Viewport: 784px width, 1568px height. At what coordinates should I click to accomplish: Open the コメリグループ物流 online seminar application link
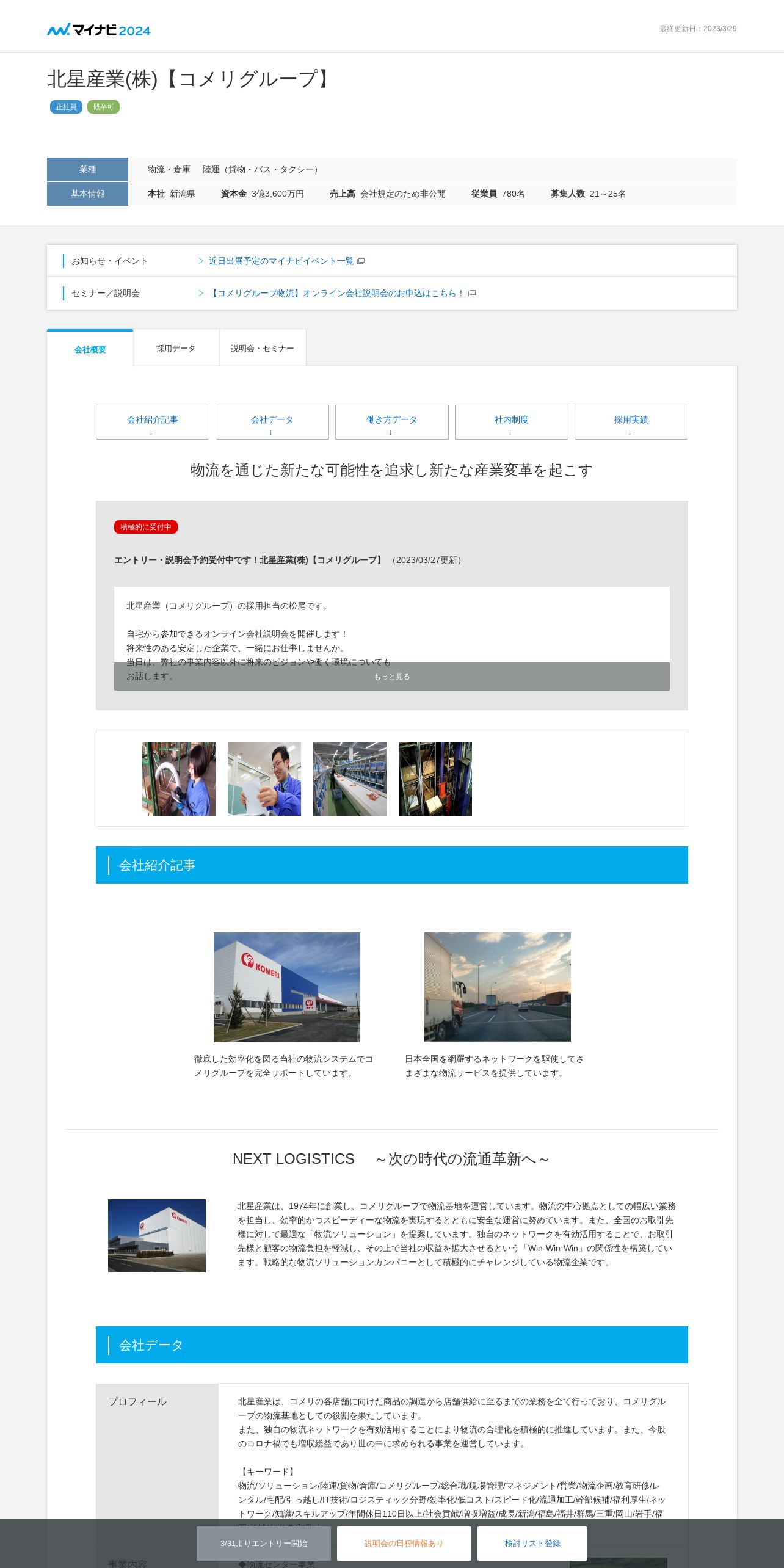tap(336, 293)
